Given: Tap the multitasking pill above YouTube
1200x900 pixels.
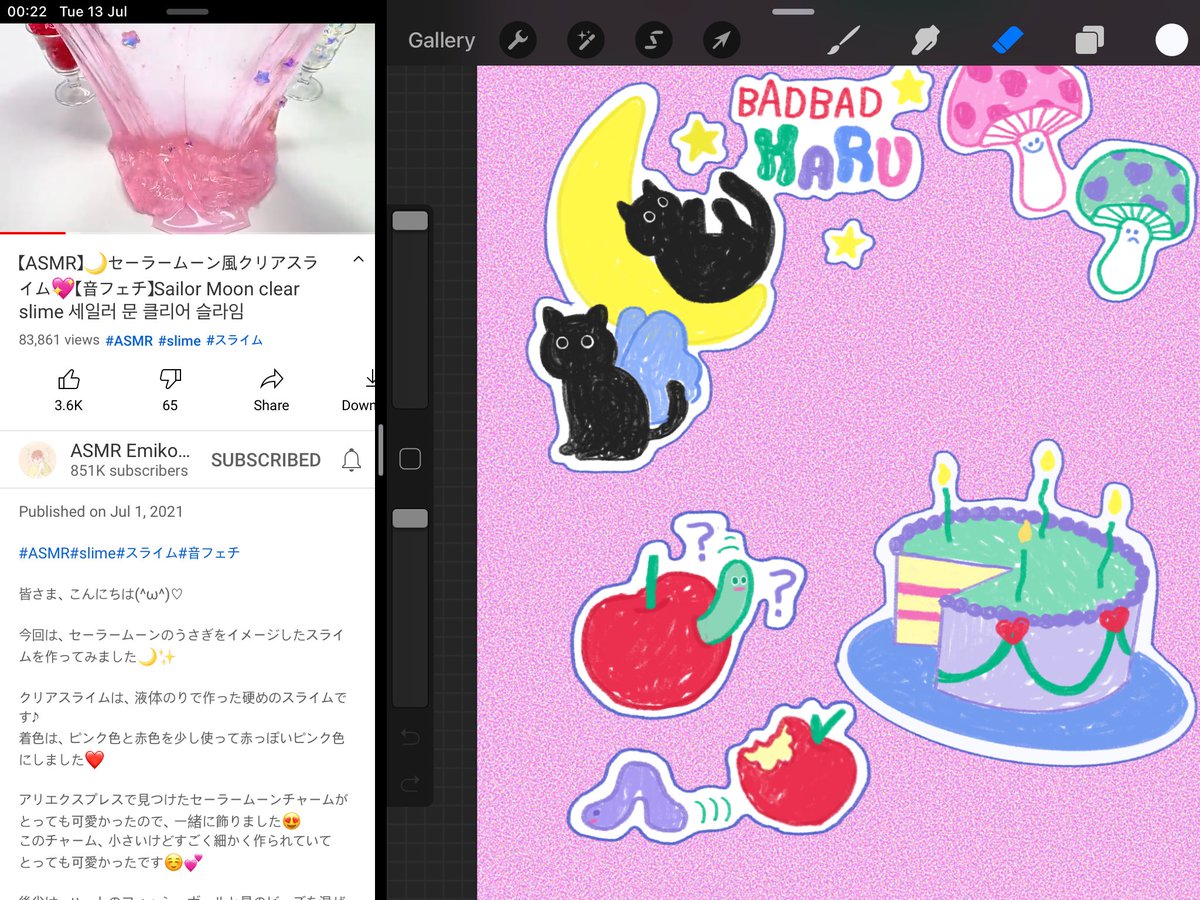Looking at the screenshot, I should click(187, 11).
